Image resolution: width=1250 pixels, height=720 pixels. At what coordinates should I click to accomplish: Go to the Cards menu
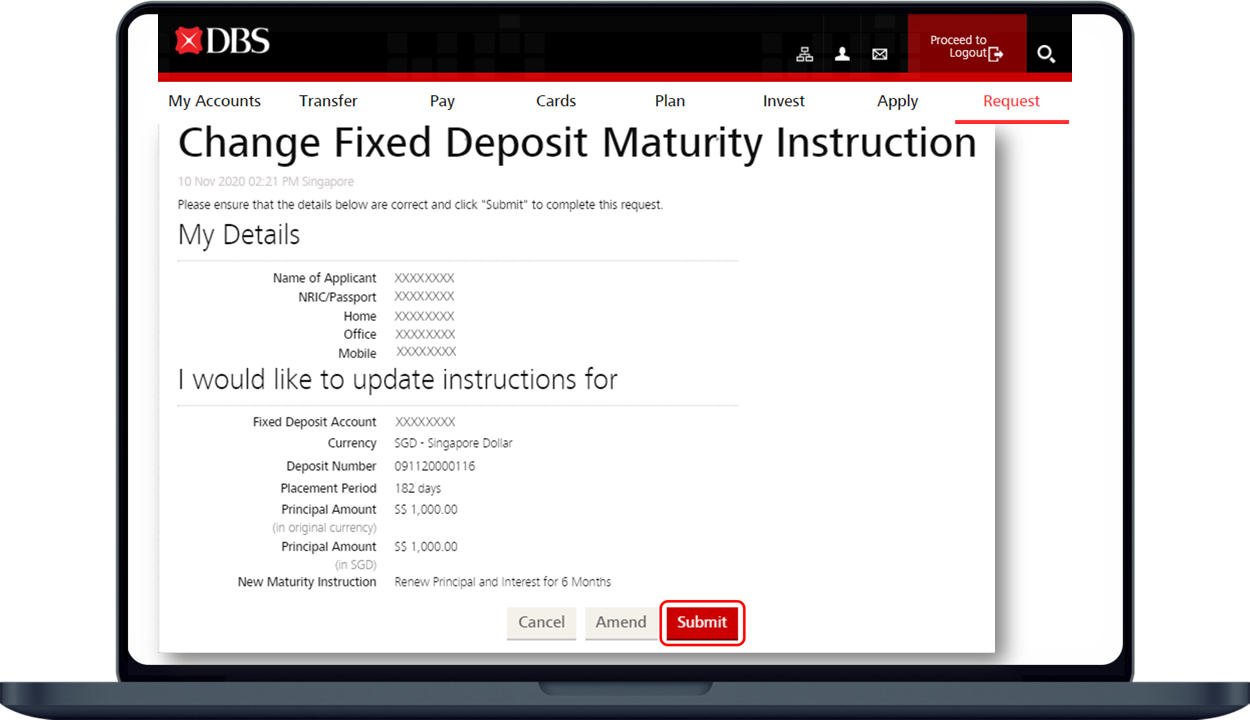(556, 101)
